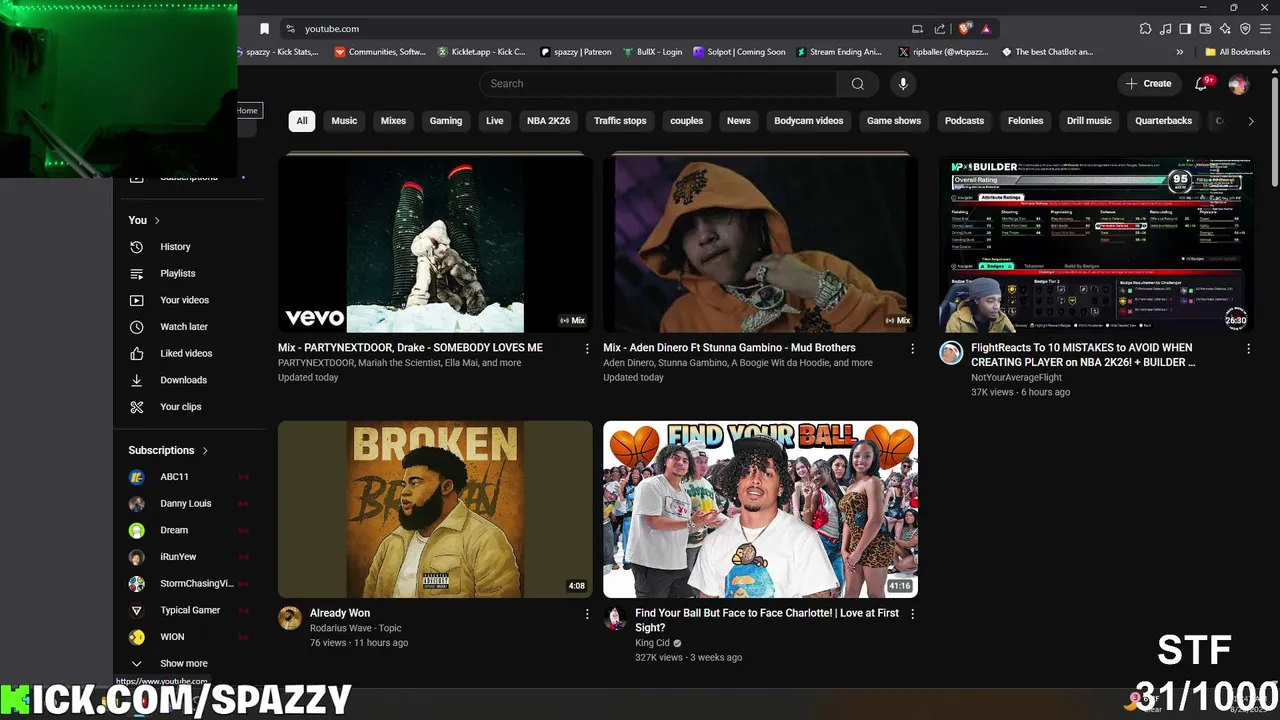This screenshot has height=720, width=1280.
Task: Open Danny Louis subscription channel
Action: [188, 504]
